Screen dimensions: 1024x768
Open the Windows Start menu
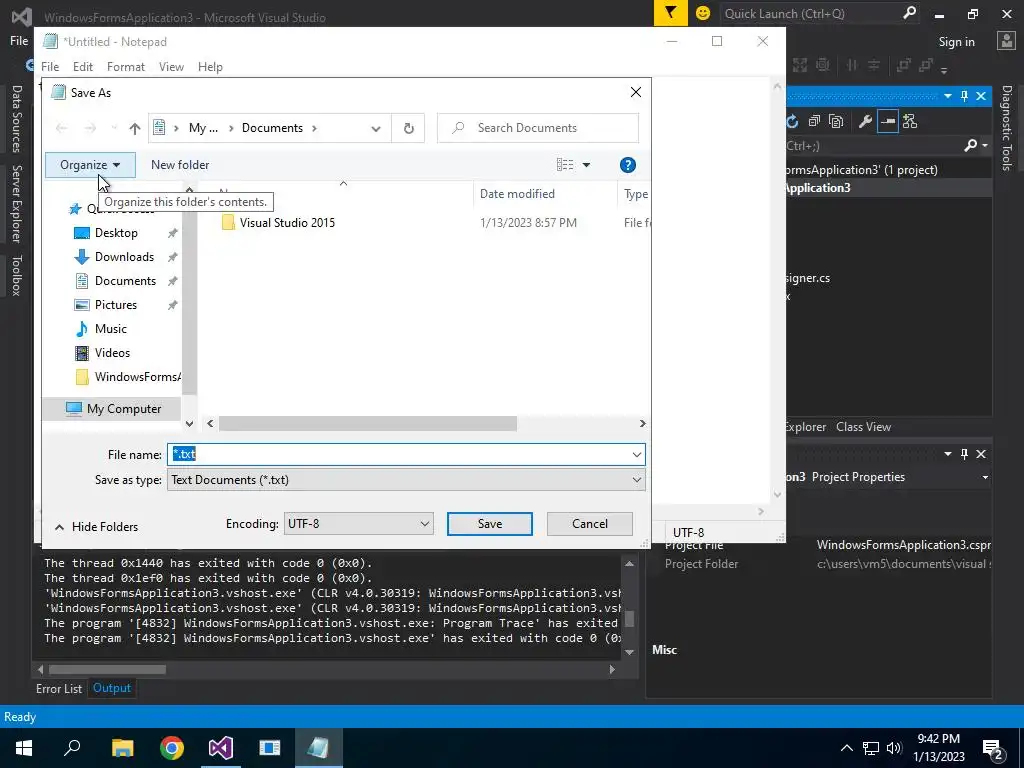click(x=24, y=748)
